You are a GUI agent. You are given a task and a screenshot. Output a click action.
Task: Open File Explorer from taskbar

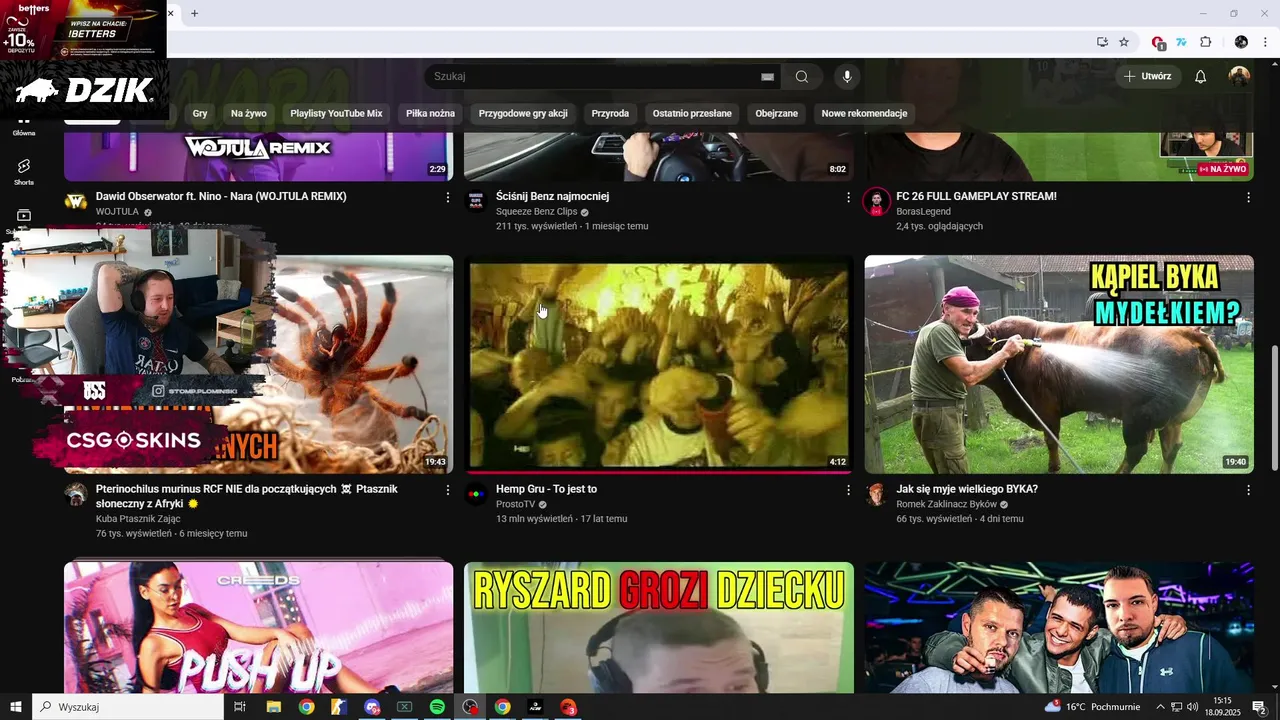(x=273, y=707)
